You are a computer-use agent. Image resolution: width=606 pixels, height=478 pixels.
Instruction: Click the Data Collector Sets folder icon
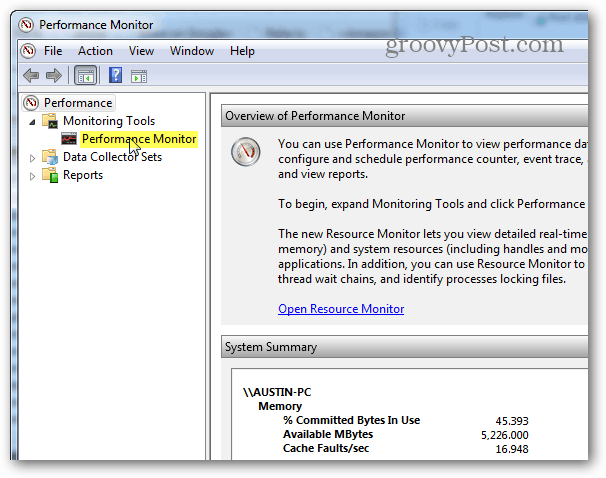(50, 156)
